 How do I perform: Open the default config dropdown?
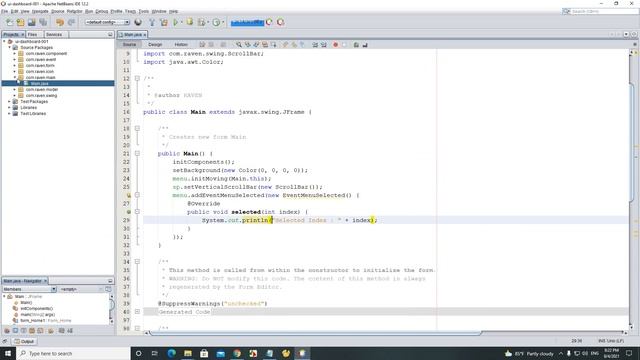point(107,22)
